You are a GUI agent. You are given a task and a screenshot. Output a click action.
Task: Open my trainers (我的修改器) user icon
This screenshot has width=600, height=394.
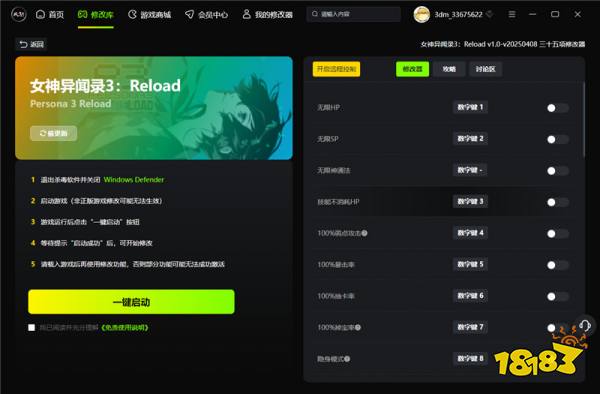click(246, 14)
